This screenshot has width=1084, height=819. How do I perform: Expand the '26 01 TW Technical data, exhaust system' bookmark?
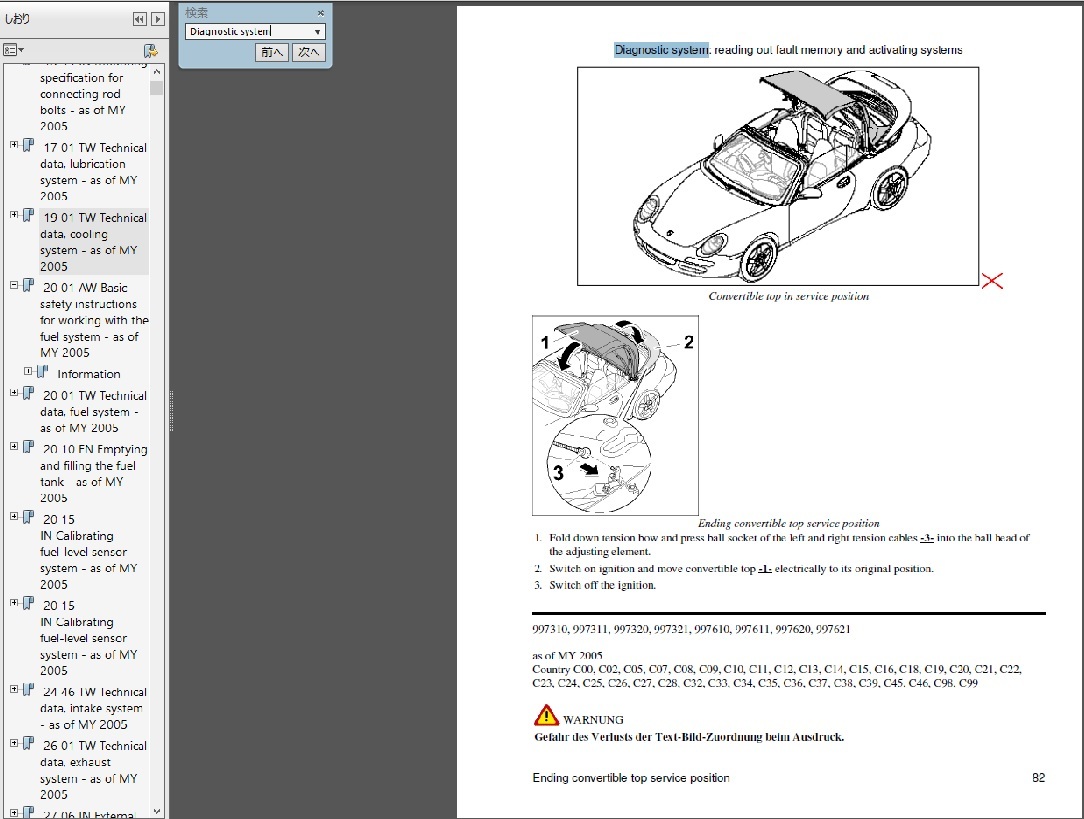14,743
